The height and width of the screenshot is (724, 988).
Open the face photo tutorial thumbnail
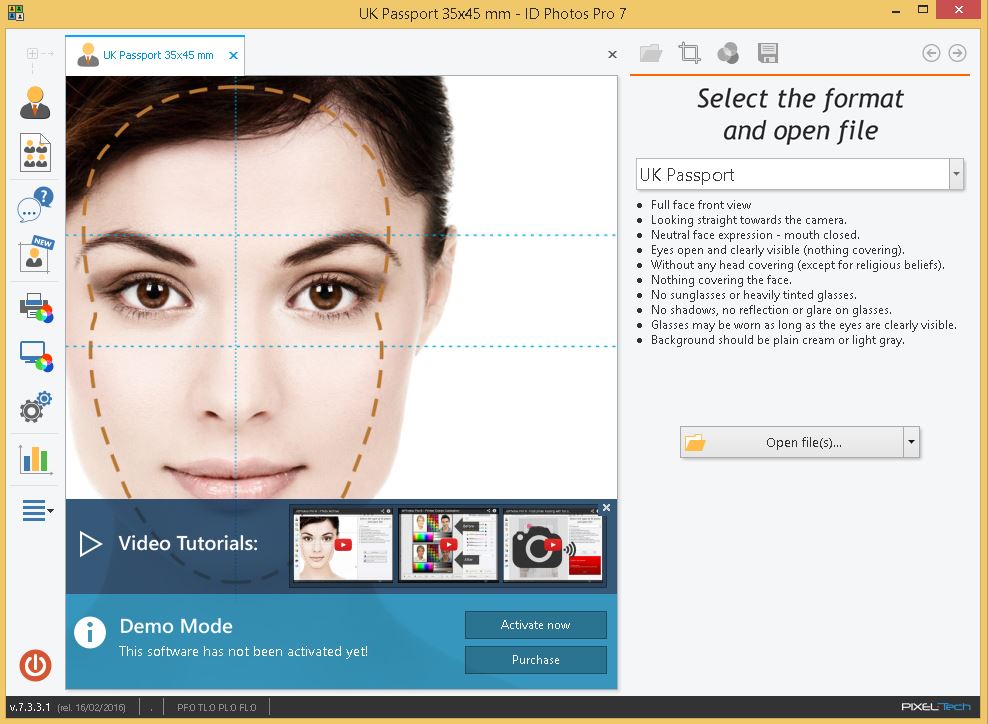coord(343,546)
